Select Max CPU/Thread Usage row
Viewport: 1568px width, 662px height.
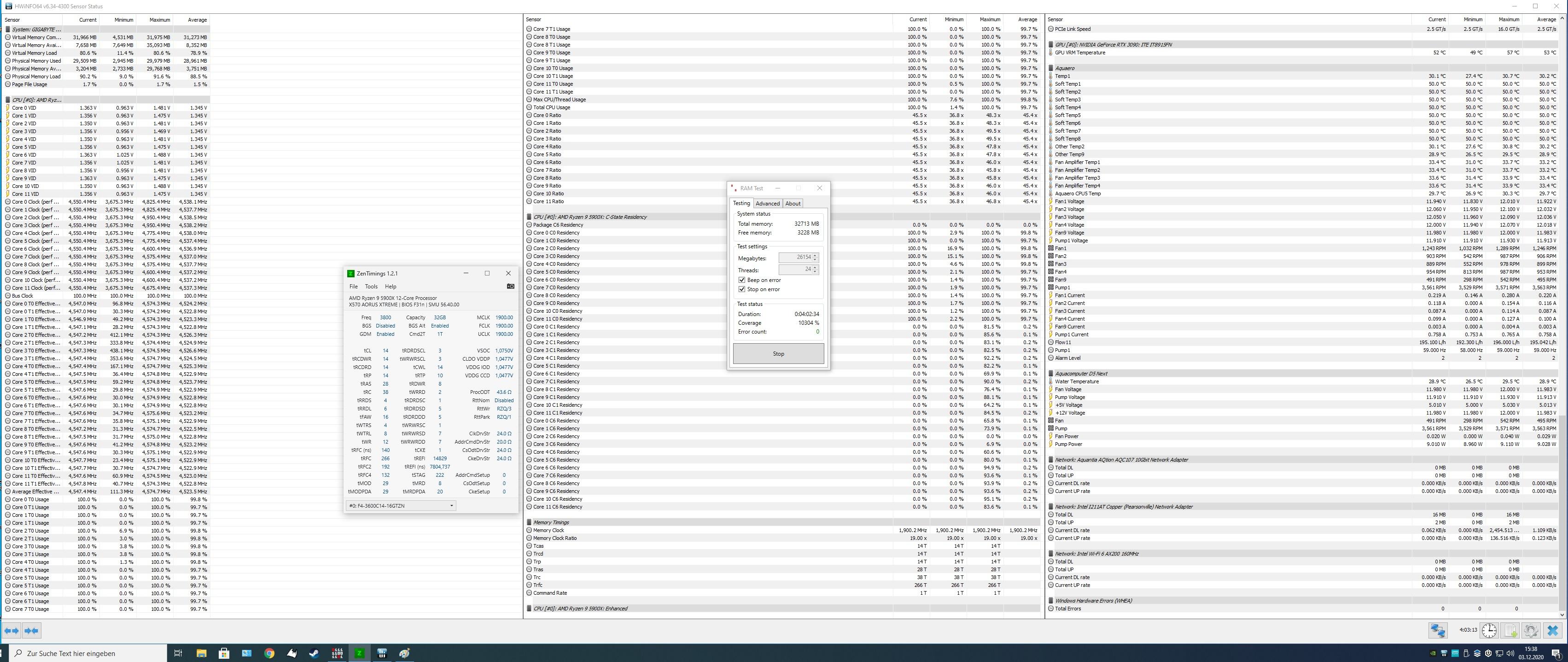pyautogui.click(x=783, y=100)
